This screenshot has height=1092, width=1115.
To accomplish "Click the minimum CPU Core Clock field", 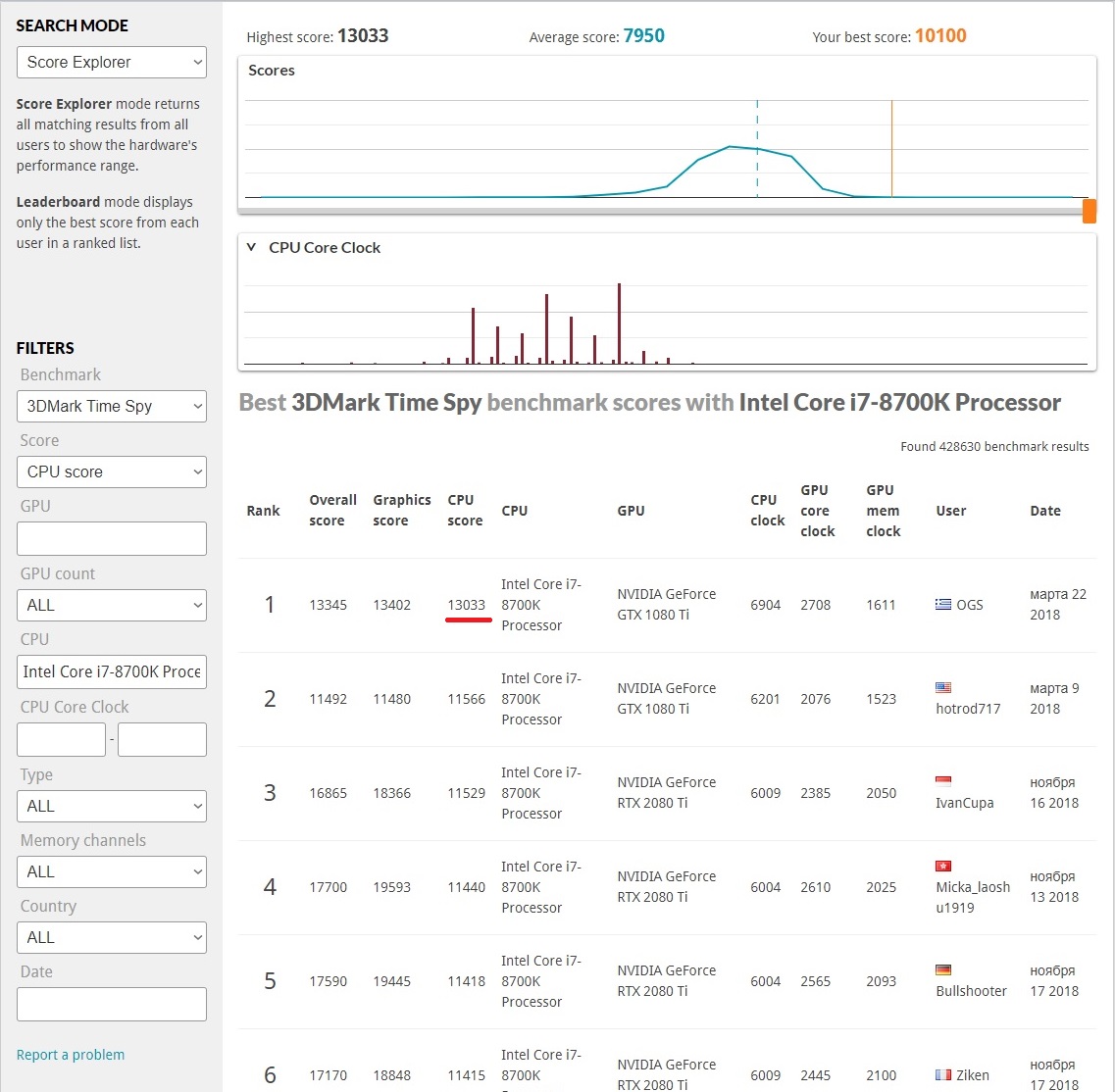I will coord(61,739).
